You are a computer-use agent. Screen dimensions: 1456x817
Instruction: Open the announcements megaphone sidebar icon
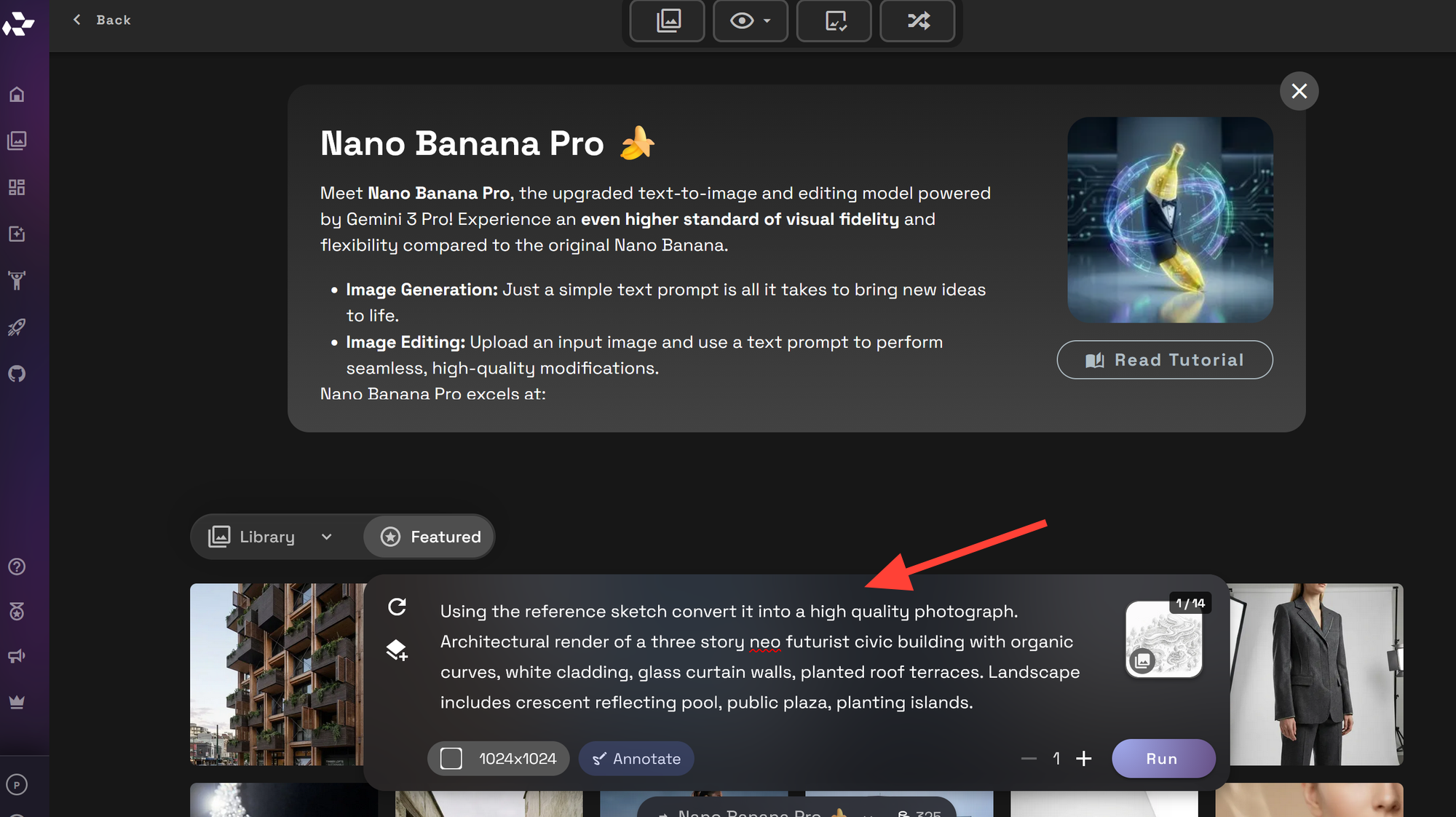(17, 657)
